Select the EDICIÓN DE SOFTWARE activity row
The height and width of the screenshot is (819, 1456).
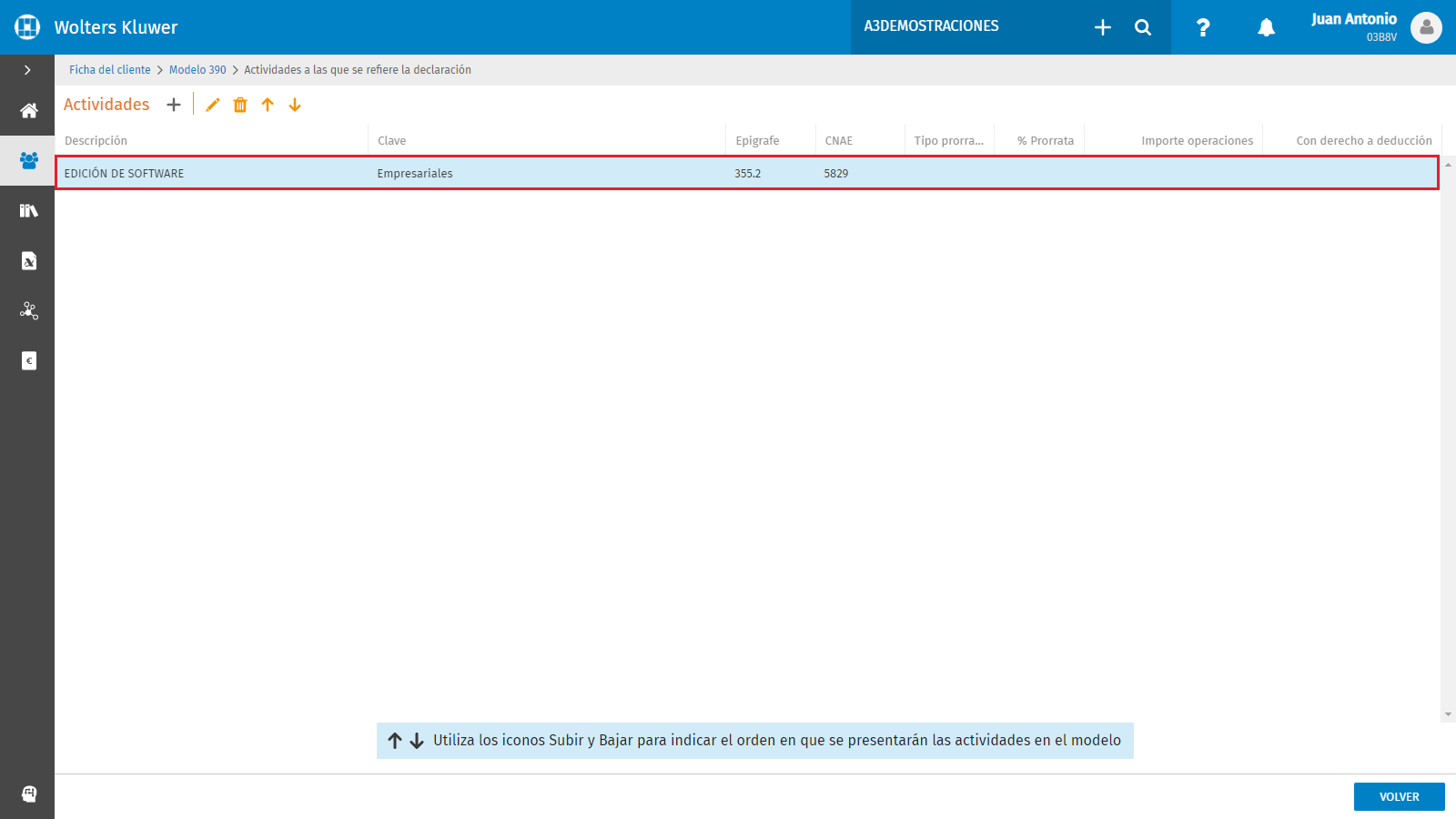[364, 173]
